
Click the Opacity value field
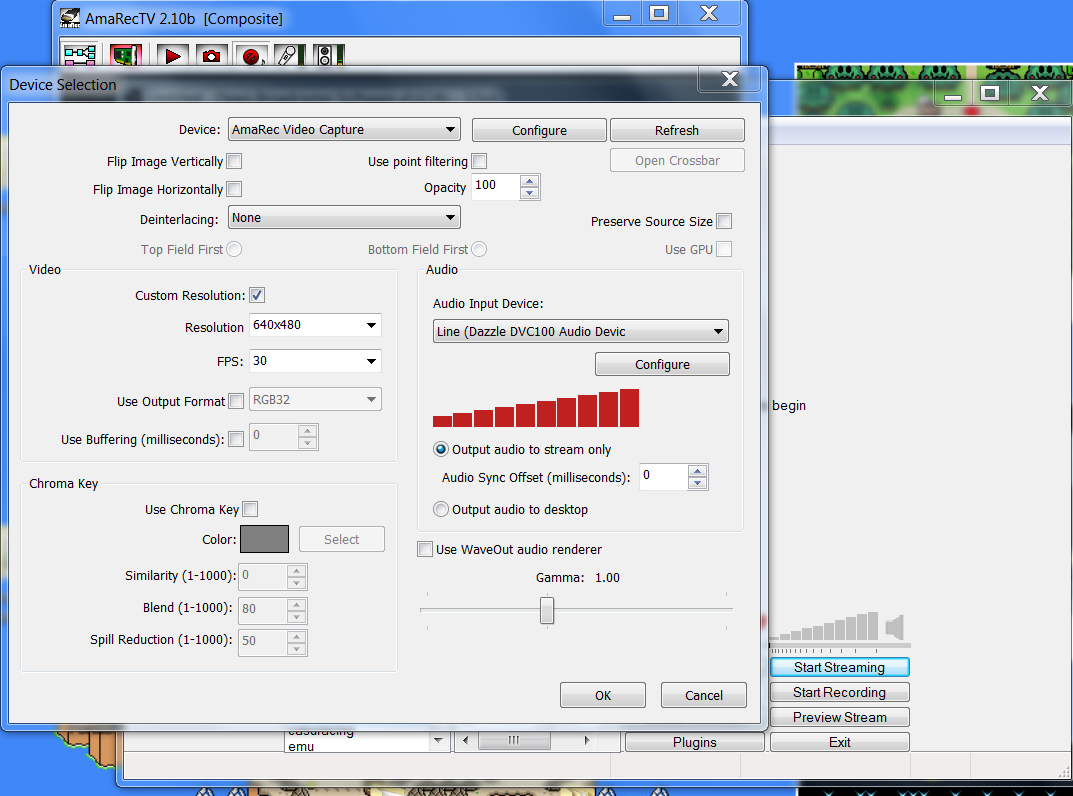pyautogui.click(x=496, y=187)
